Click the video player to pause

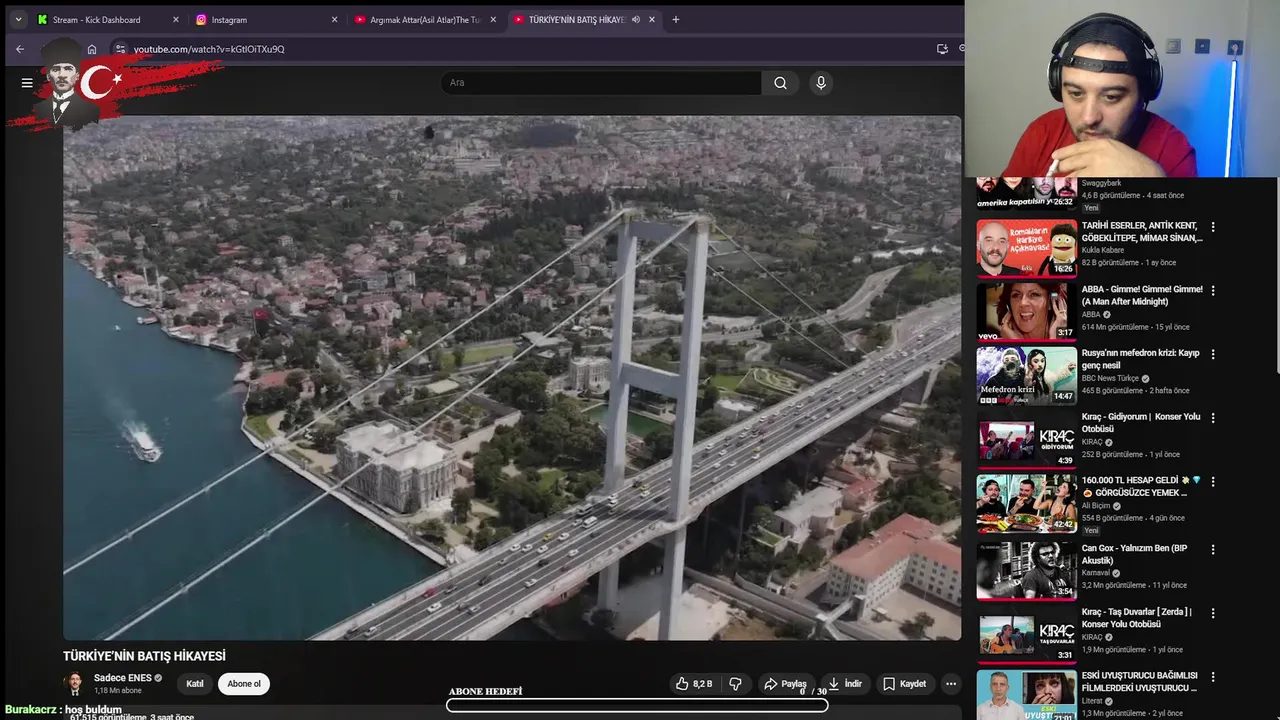pyautogui.click(x=512, y=378)
